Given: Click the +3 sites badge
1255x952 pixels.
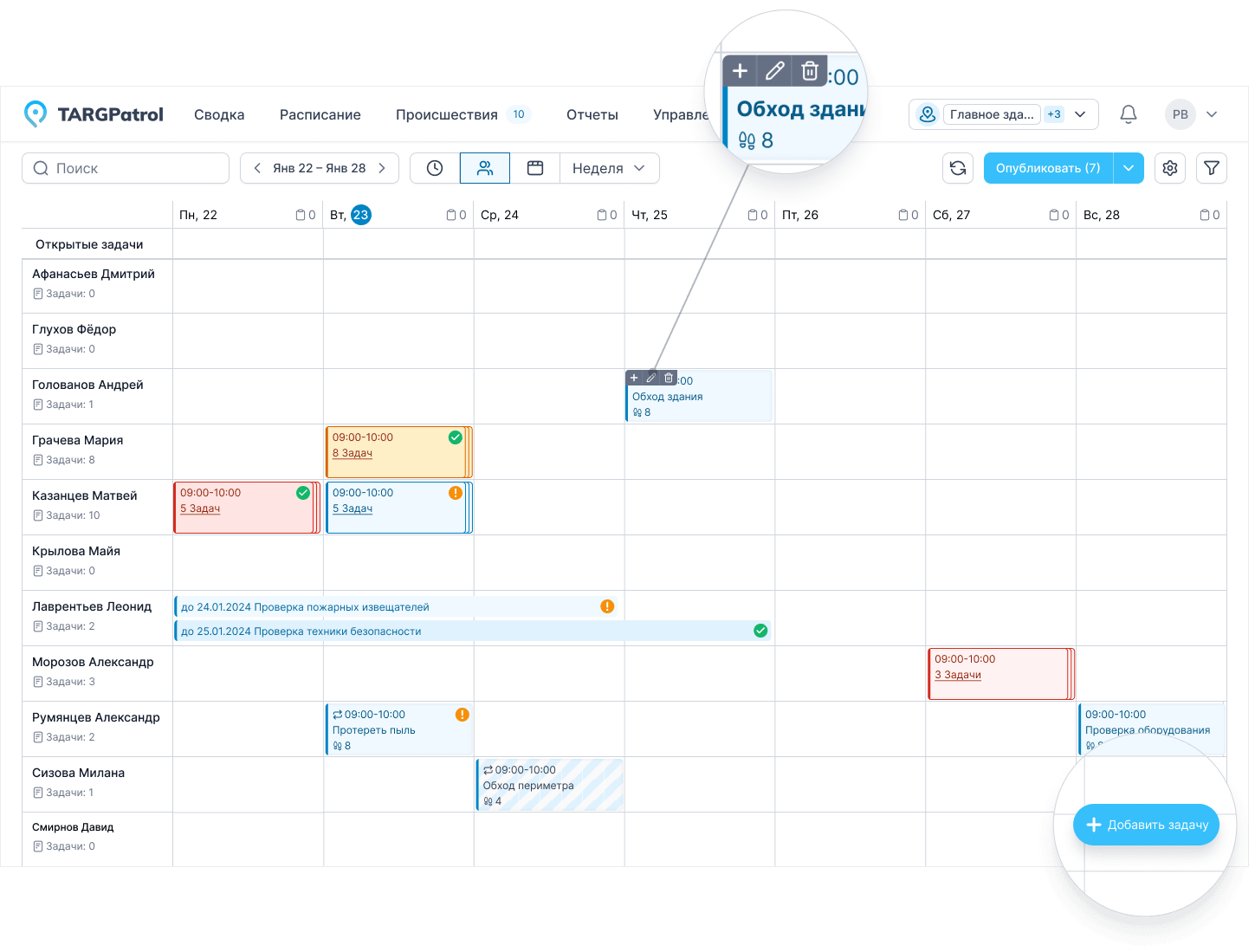Looking at the screenshot, I should pyautogui.click(x=1054, y=114).
